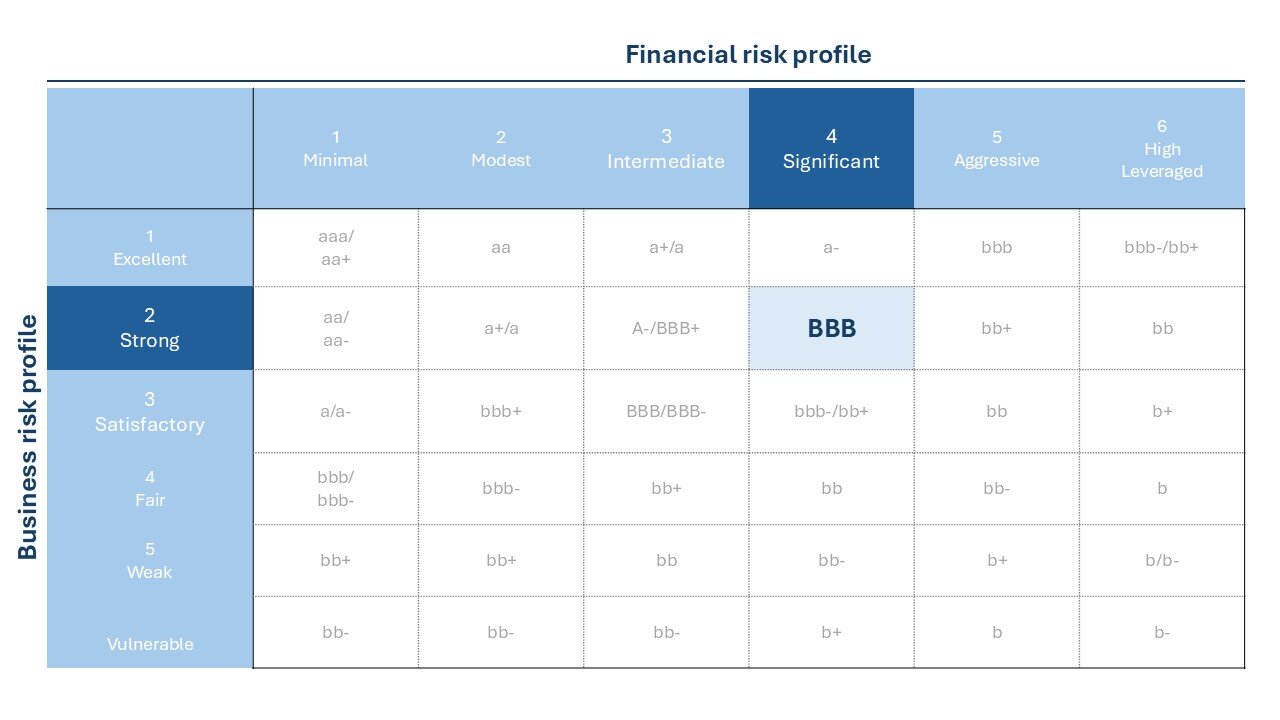
Task: Click the 5 Aggressive column header
Action: point(997,149)
